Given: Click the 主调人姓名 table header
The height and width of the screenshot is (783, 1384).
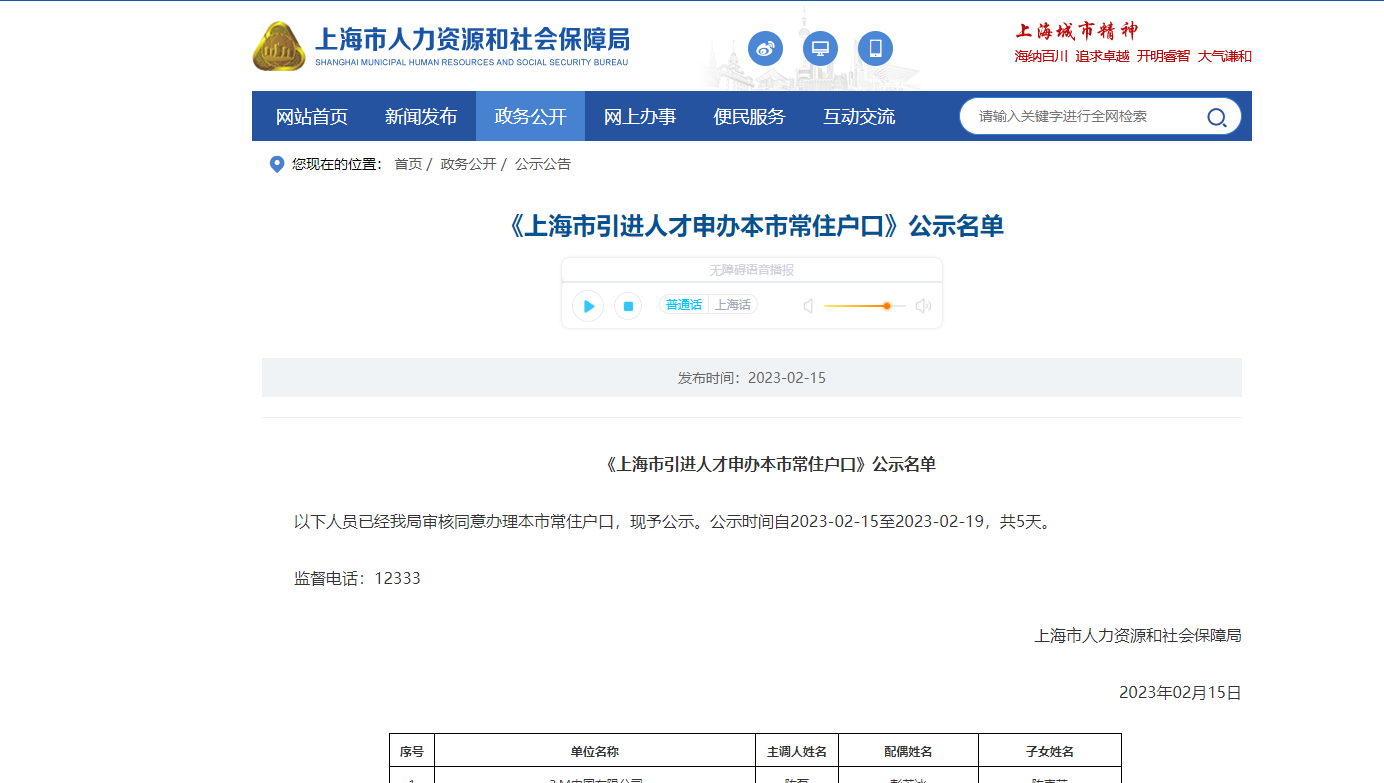Looking at the screenshot, I should click(x=797, y=751).
